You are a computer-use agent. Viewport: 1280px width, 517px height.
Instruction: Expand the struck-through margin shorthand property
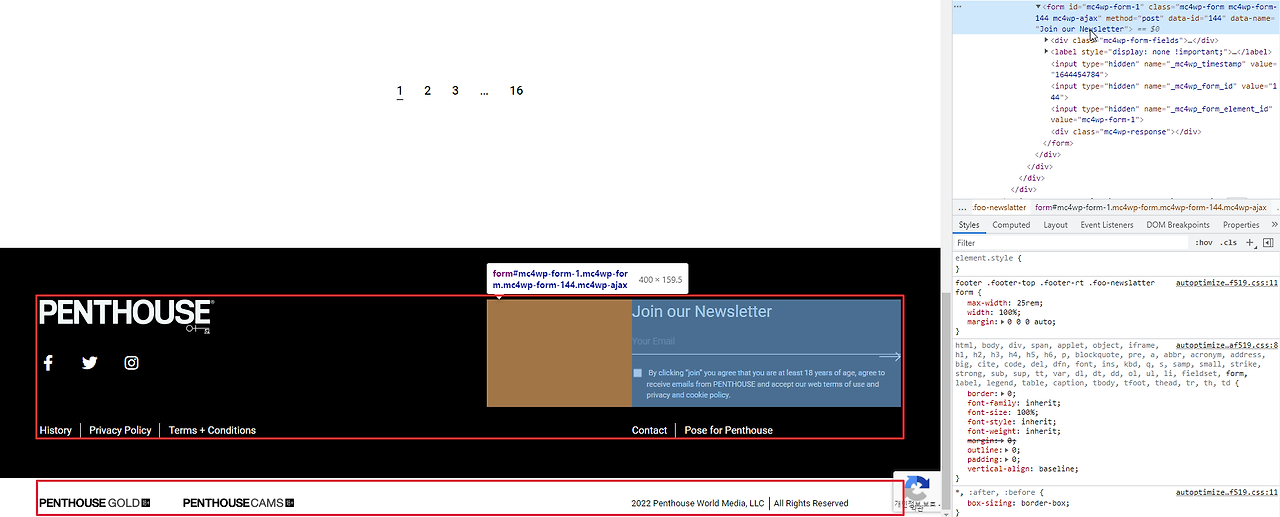pos(1001,441)
